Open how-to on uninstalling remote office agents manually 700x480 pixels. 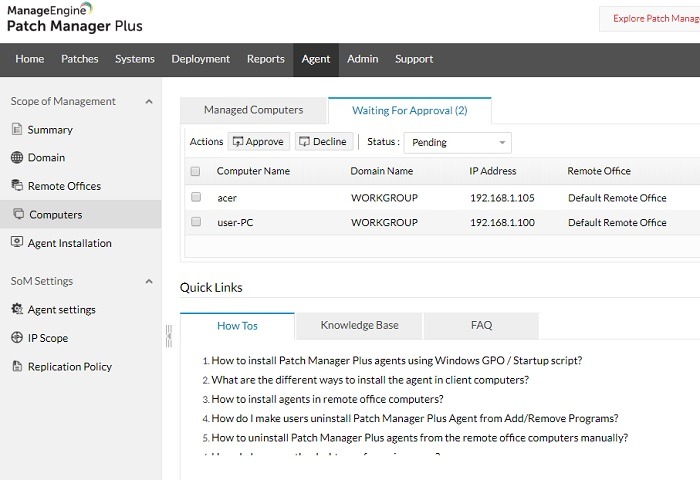420,438
